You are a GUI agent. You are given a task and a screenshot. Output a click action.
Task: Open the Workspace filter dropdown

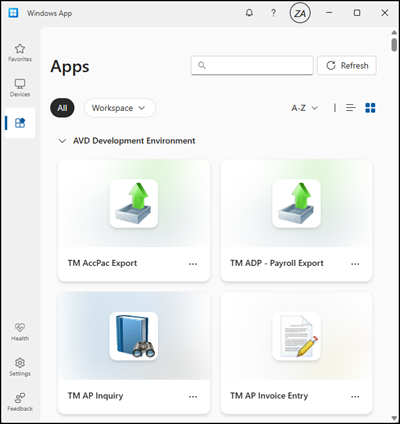click(x=120, y=108)
